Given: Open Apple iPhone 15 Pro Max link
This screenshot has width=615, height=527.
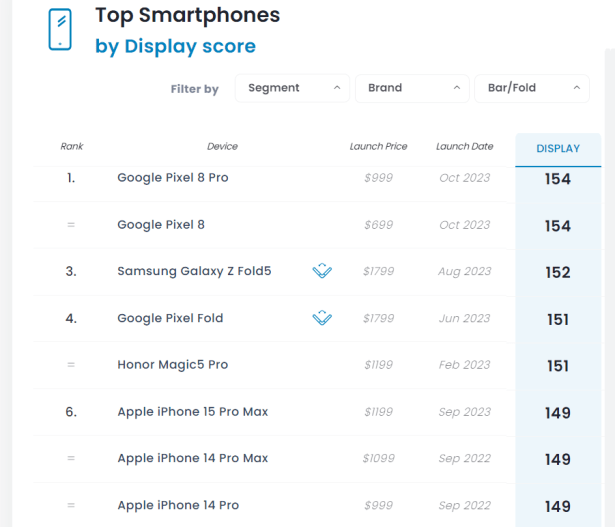Looking at the screenshot, I should (x=192, y=412).
